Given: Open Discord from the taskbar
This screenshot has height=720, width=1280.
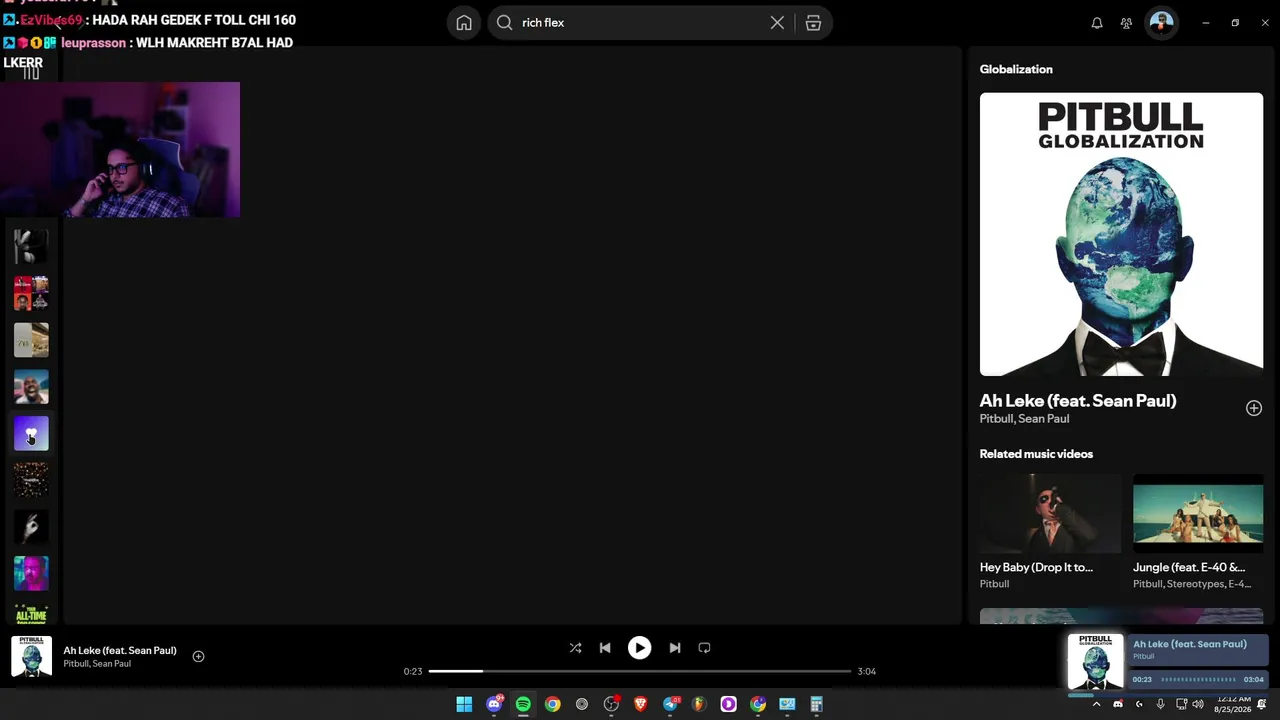Looking at the screenshot, I should (x=494, y=704).
